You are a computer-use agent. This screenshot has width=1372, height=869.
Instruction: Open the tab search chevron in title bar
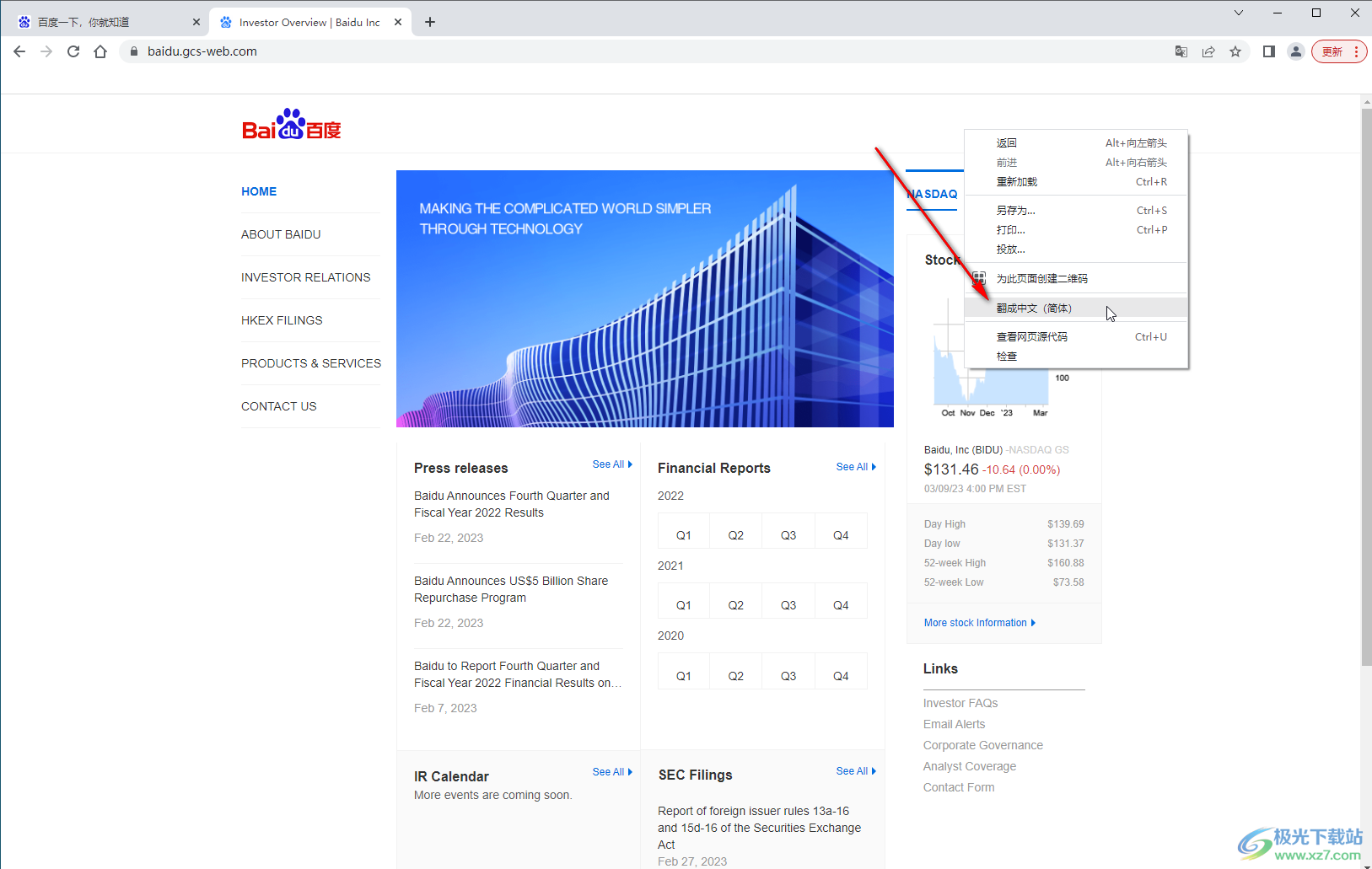1239,13
